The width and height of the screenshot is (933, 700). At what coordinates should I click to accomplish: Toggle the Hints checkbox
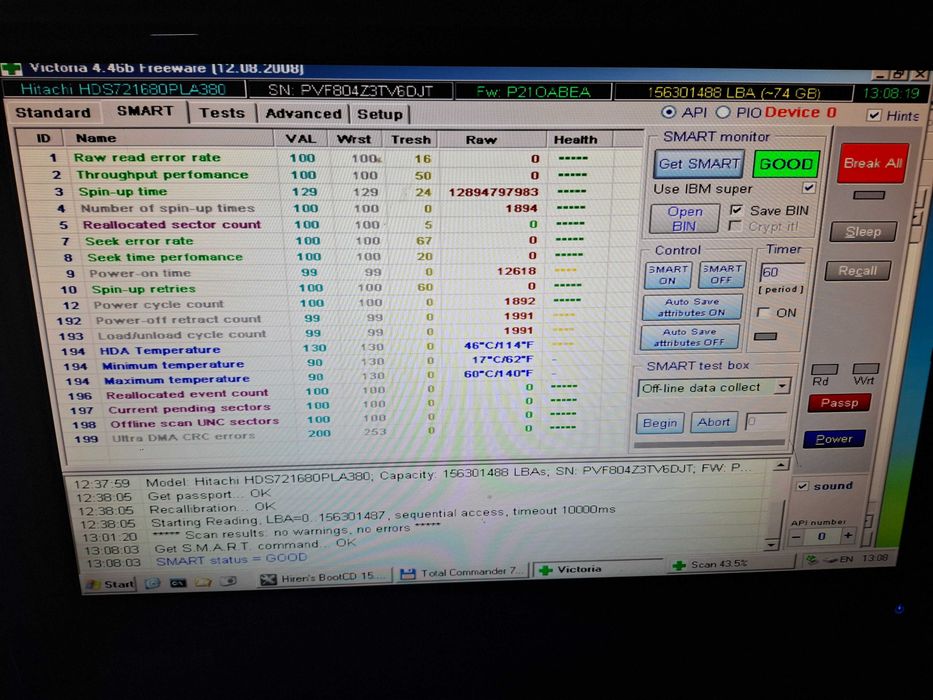(x=873, y=115)
